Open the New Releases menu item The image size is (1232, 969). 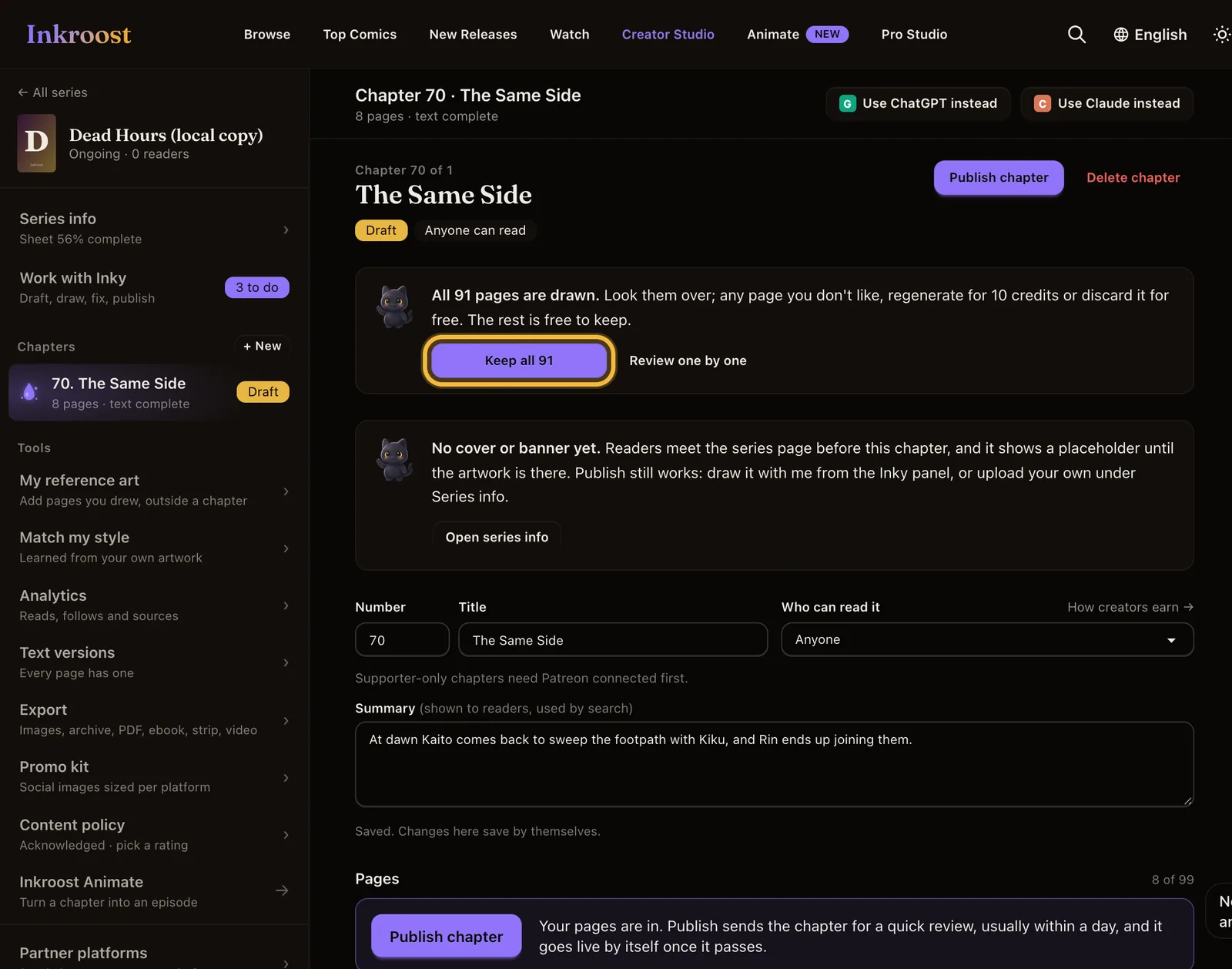pos(473,35)
